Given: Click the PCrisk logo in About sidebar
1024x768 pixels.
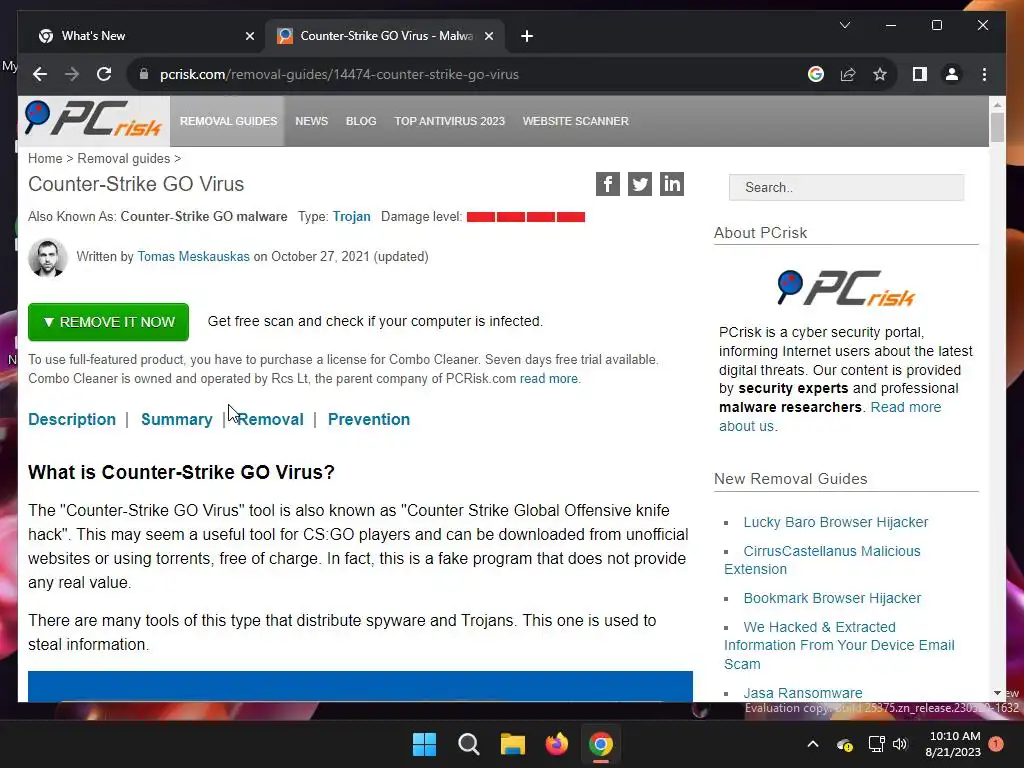Looking at the screenshot, I should click(846, 288).
